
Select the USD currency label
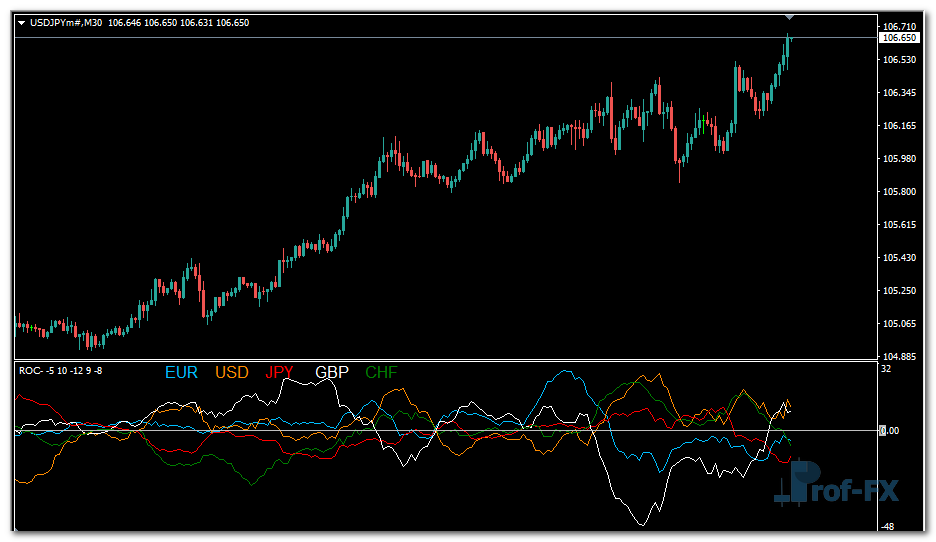[x=232, y=372]
